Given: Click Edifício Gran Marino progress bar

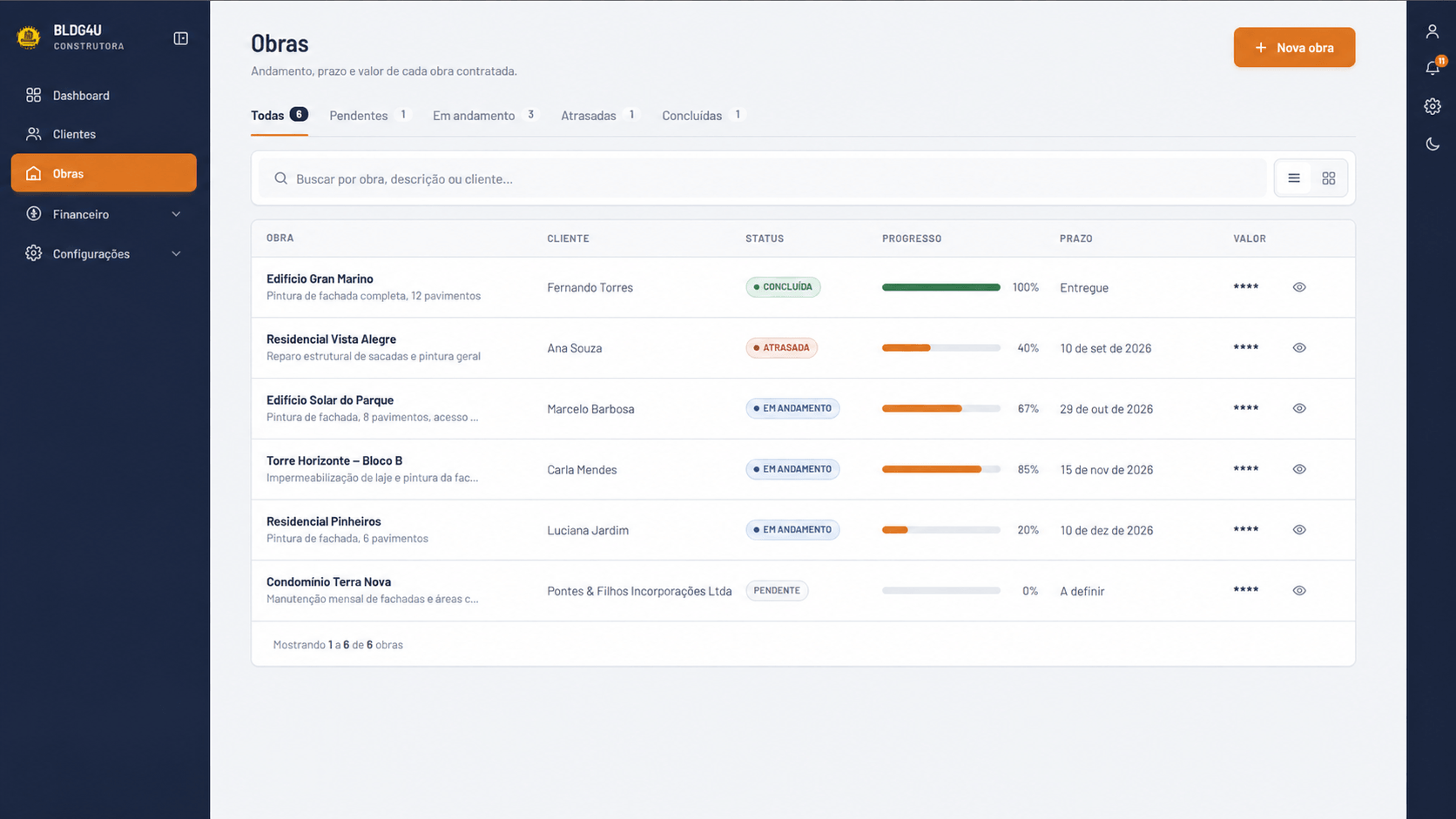Looking at the screenshot, I should click(x=941, y=287).
